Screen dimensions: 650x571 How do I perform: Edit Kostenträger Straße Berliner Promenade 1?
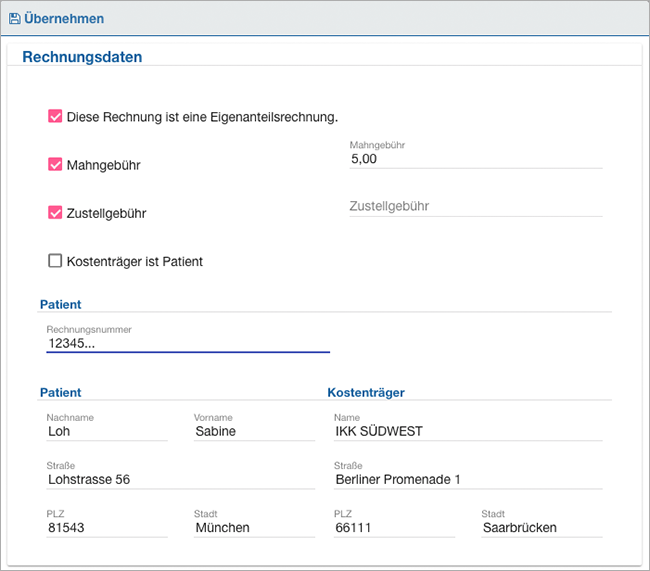468,479
